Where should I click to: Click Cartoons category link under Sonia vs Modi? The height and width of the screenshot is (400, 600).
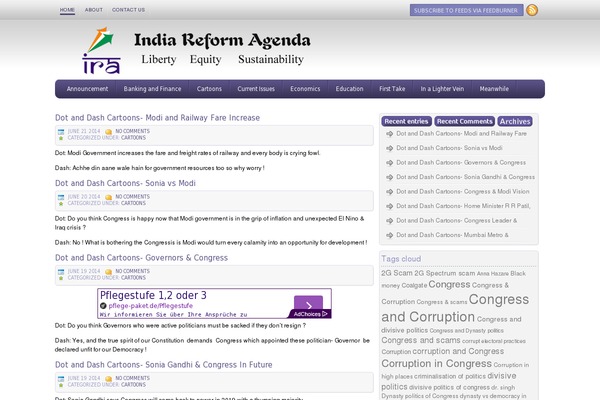pos(133,203)
